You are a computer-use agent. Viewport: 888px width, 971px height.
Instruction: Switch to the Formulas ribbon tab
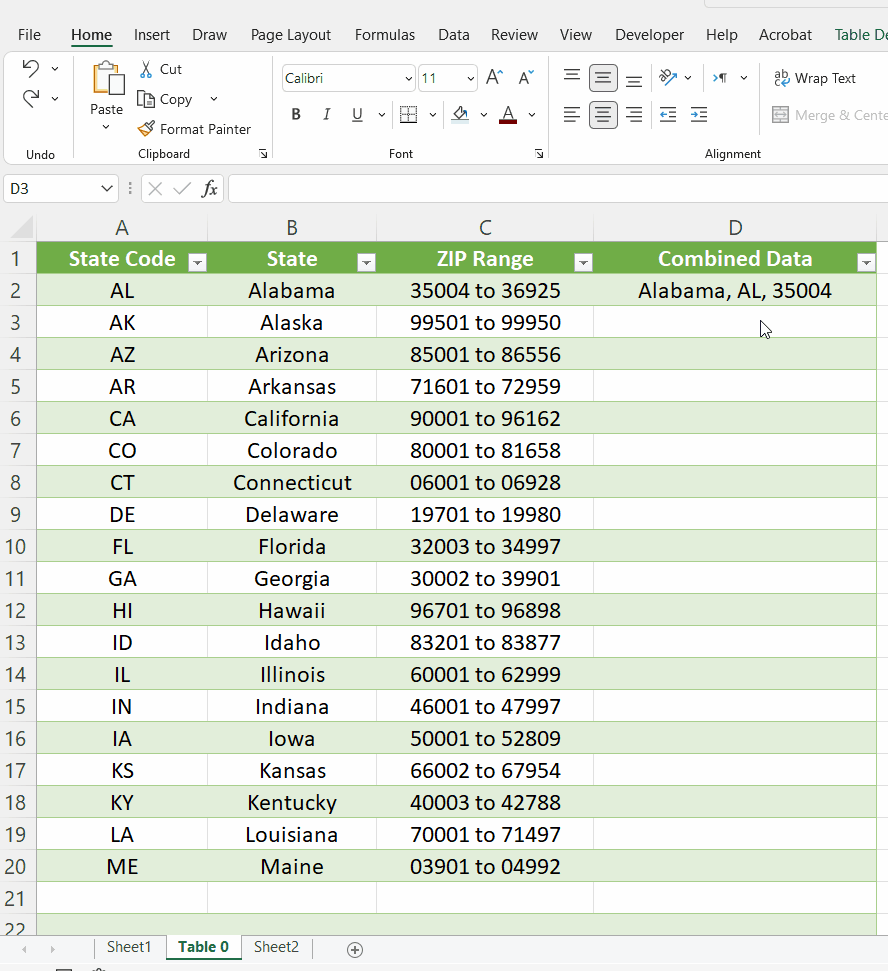(385, 34)
